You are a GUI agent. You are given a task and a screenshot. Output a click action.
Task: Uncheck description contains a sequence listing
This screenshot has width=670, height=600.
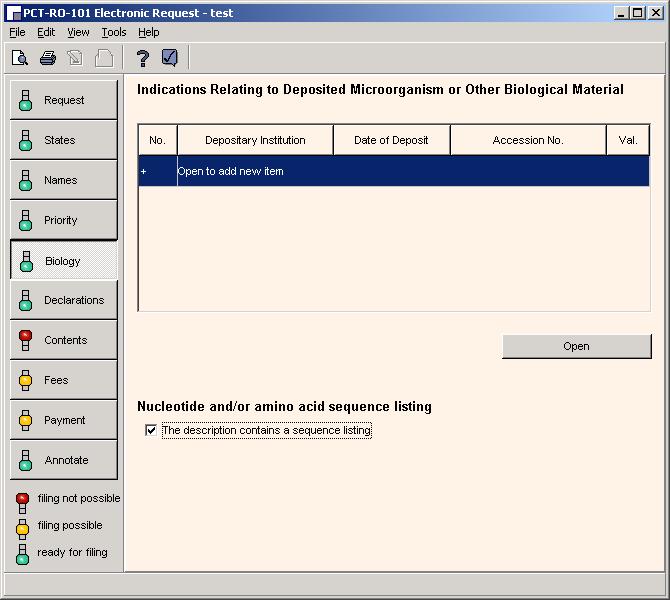151,430
